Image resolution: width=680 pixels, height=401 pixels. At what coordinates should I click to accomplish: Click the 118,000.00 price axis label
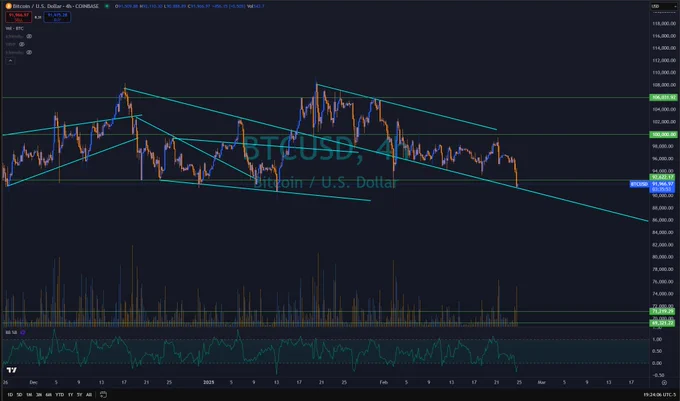click(664, 23)
